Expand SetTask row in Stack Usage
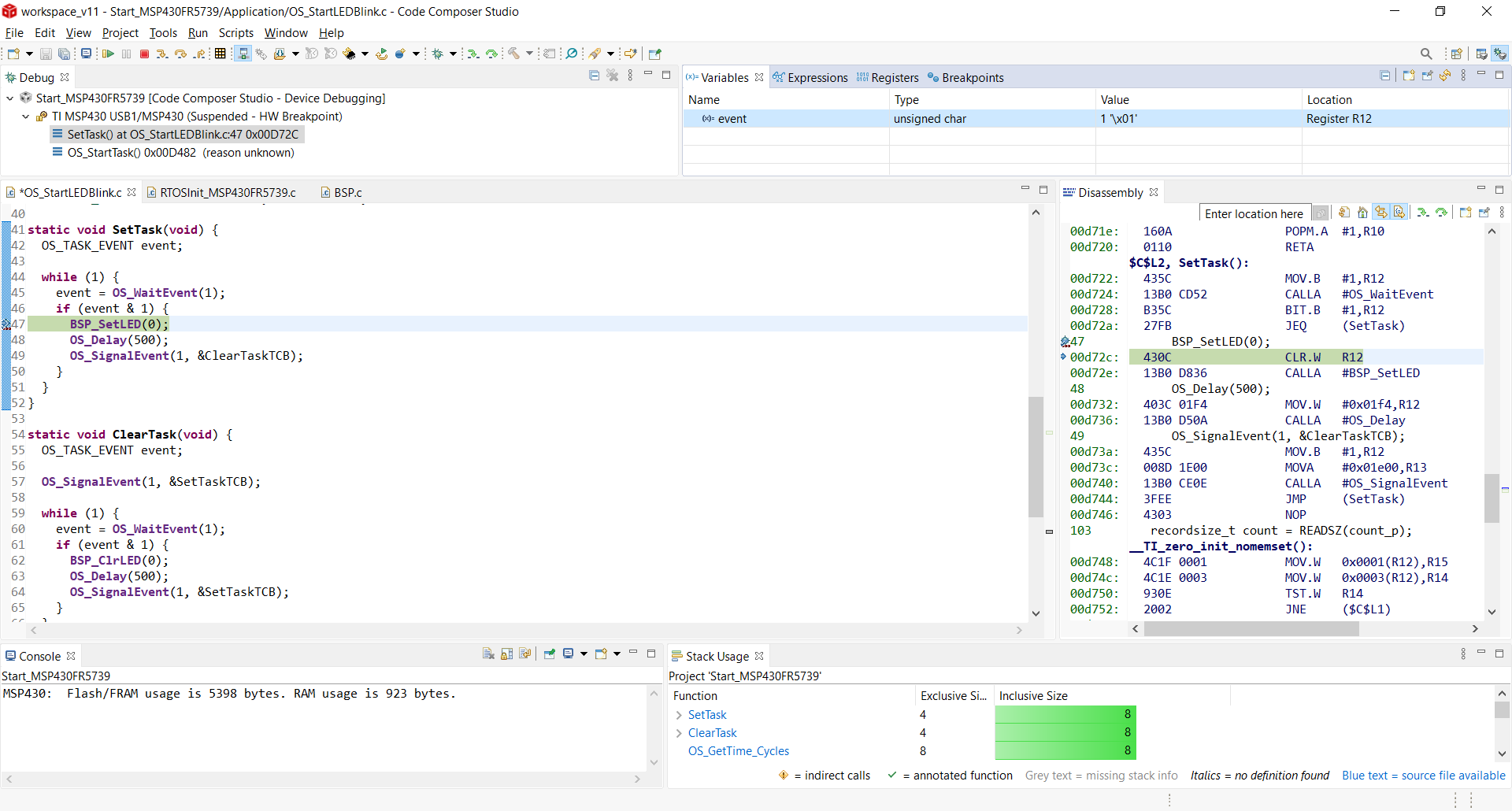This screenshot has width=1512, height=811. coord(679,715)
